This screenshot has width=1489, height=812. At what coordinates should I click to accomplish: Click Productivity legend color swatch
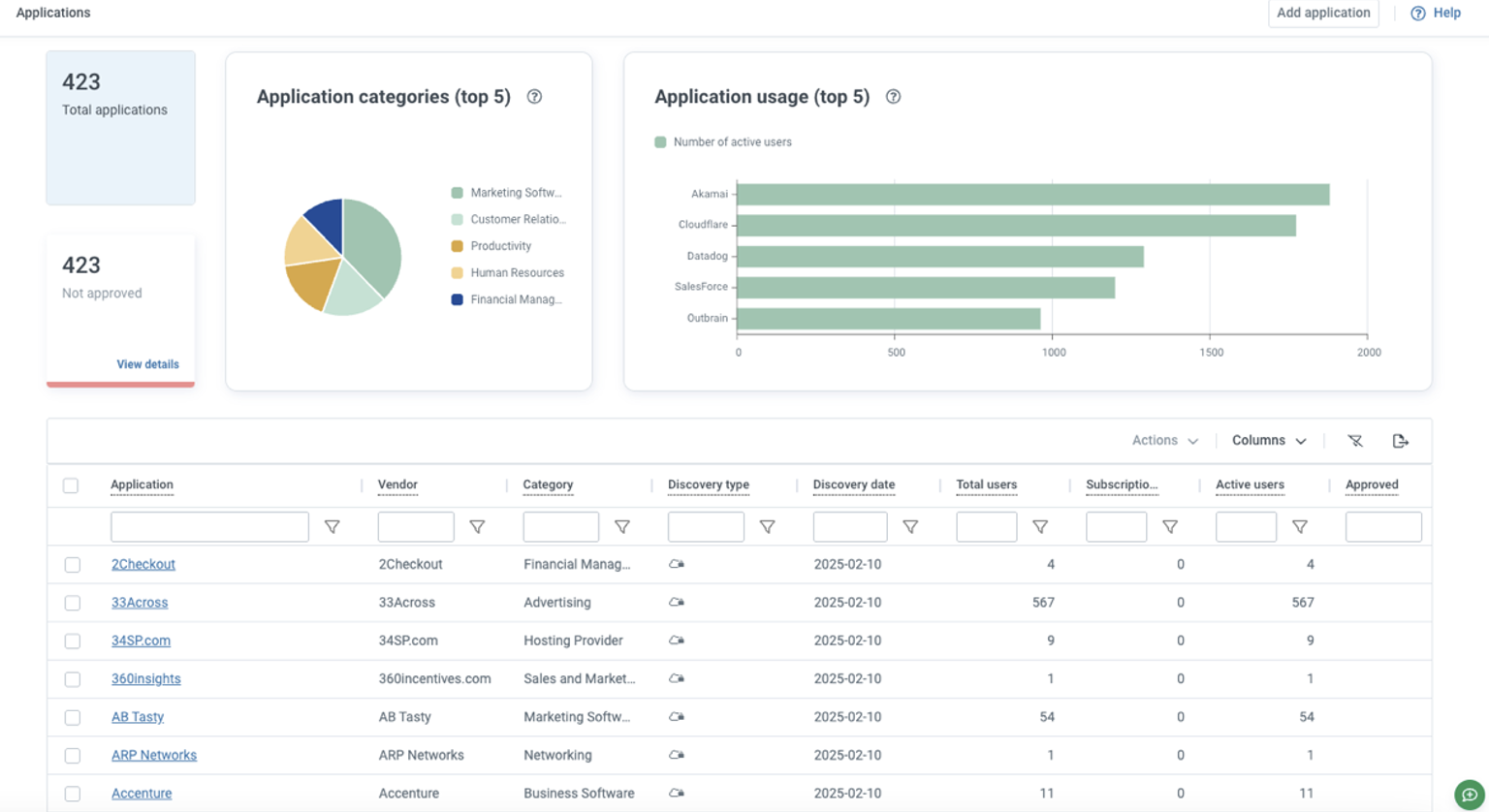pos(457,246)
